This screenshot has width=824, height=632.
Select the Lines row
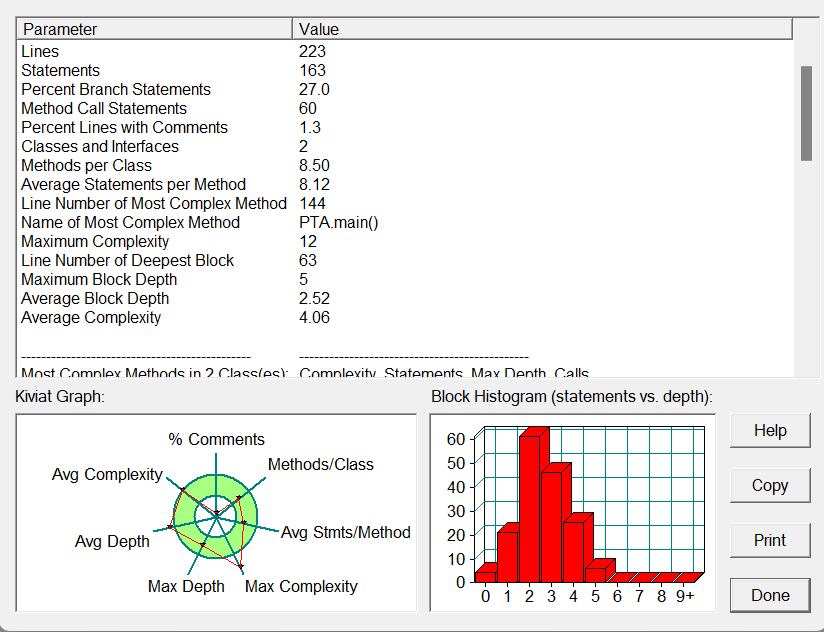coord(405,51)
